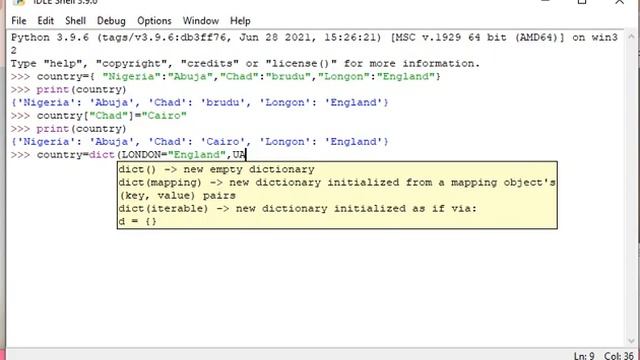The image size is (640, 360).
Task: Open the Shell menu
Action: point(76,21)
